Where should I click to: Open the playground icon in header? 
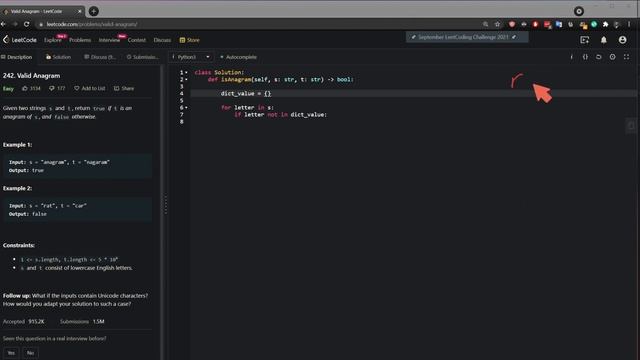(x=584, y=40)
